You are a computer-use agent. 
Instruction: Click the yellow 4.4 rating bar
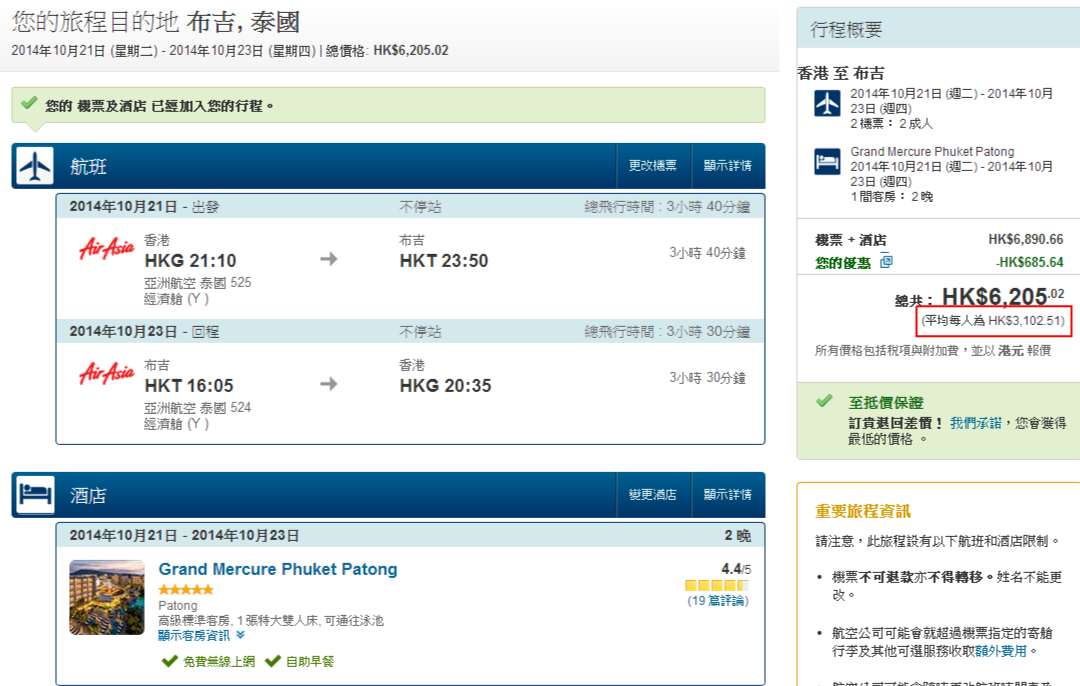pyautogui.click(x=716, y=585)
